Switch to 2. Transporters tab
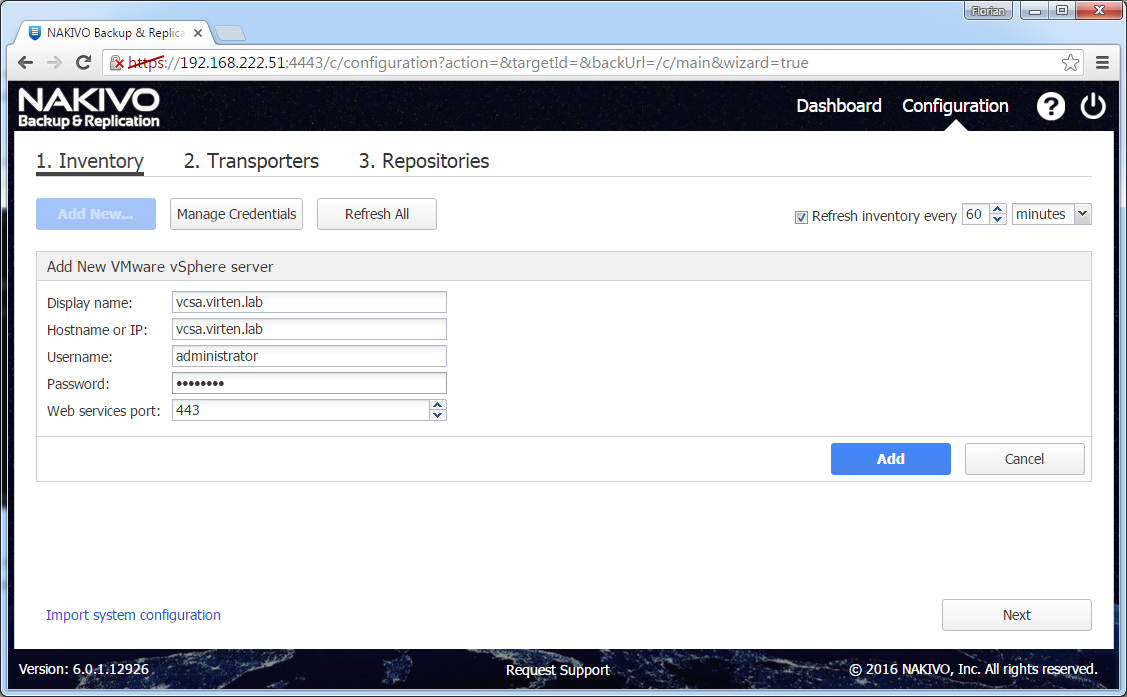 click(251, 161)
